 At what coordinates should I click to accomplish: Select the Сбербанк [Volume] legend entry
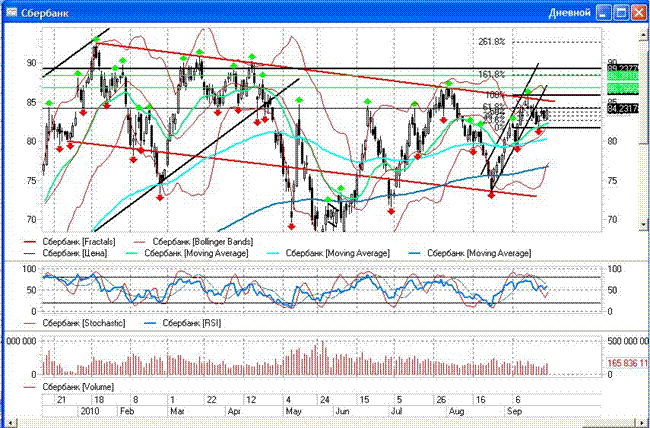(69, 387)
